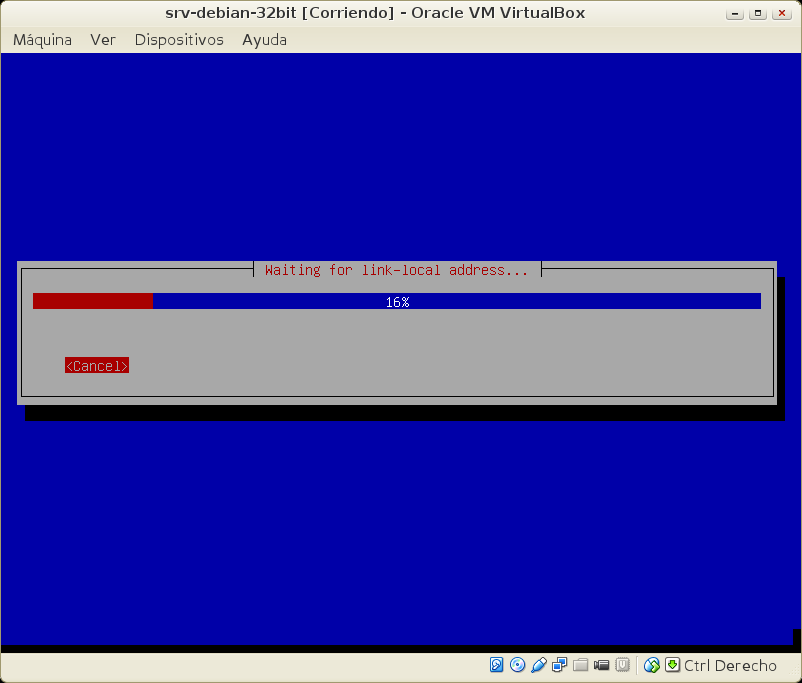Click the Ctrl Derecho host key label
The image size is (802, 683).
click(x=730, y=665)
